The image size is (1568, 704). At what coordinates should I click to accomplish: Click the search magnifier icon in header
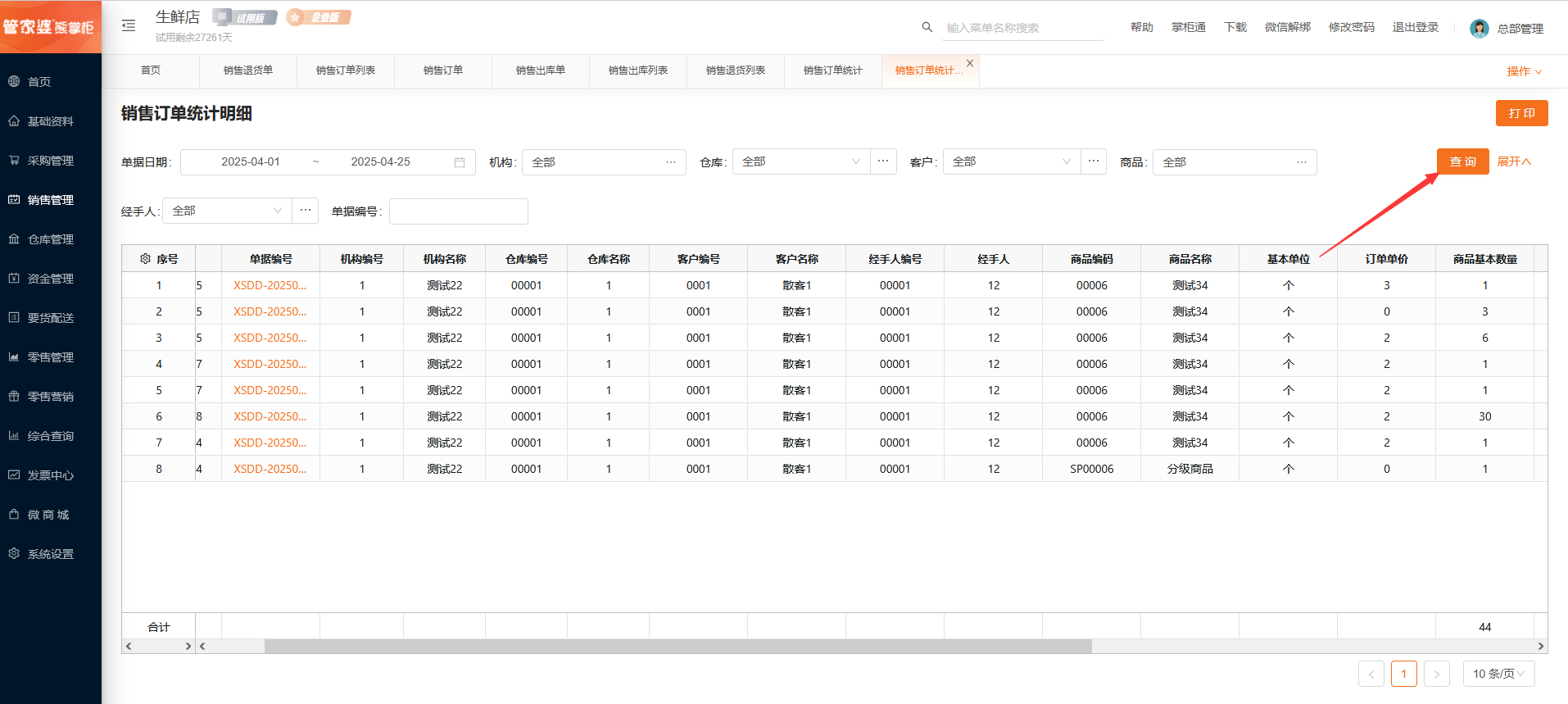[x=927, y=27]
